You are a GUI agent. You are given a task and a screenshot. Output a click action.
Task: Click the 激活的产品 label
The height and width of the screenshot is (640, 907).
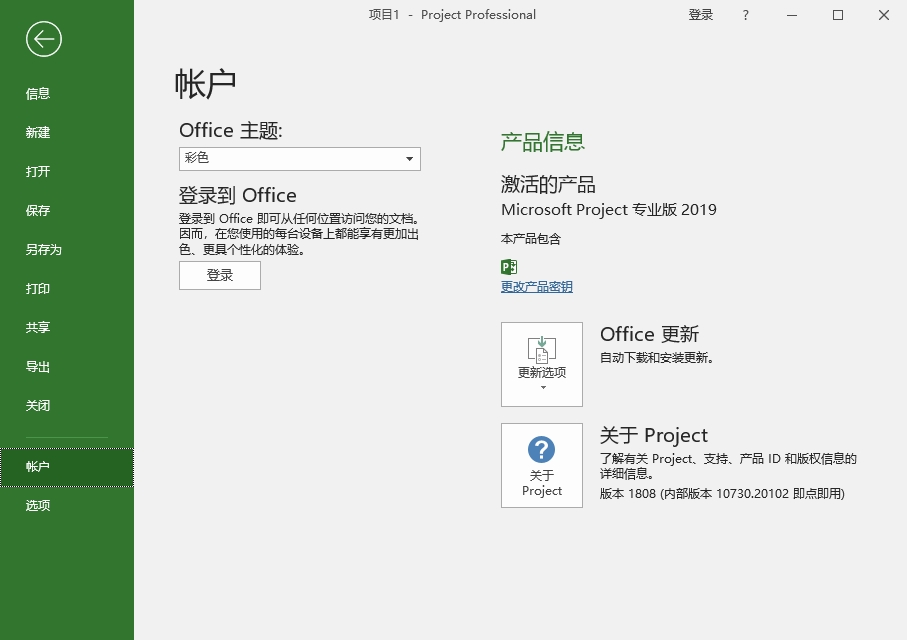[x=548, y=185]
